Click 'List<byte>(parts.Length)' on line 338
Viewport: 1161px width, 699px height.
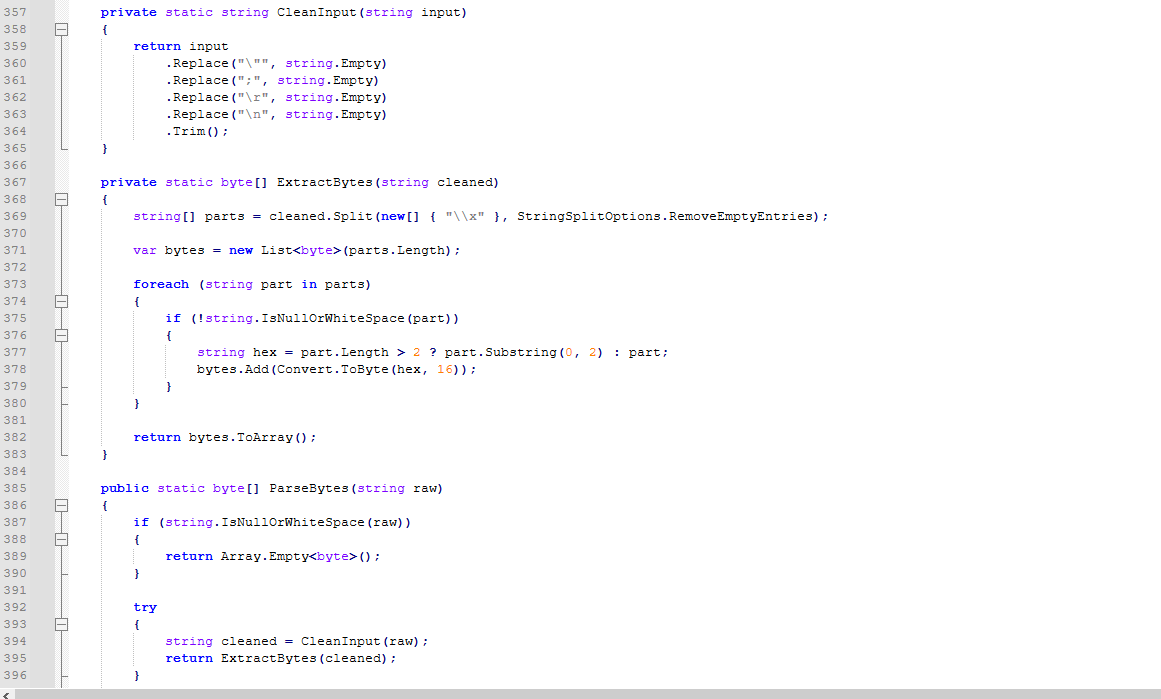point(356,250)
